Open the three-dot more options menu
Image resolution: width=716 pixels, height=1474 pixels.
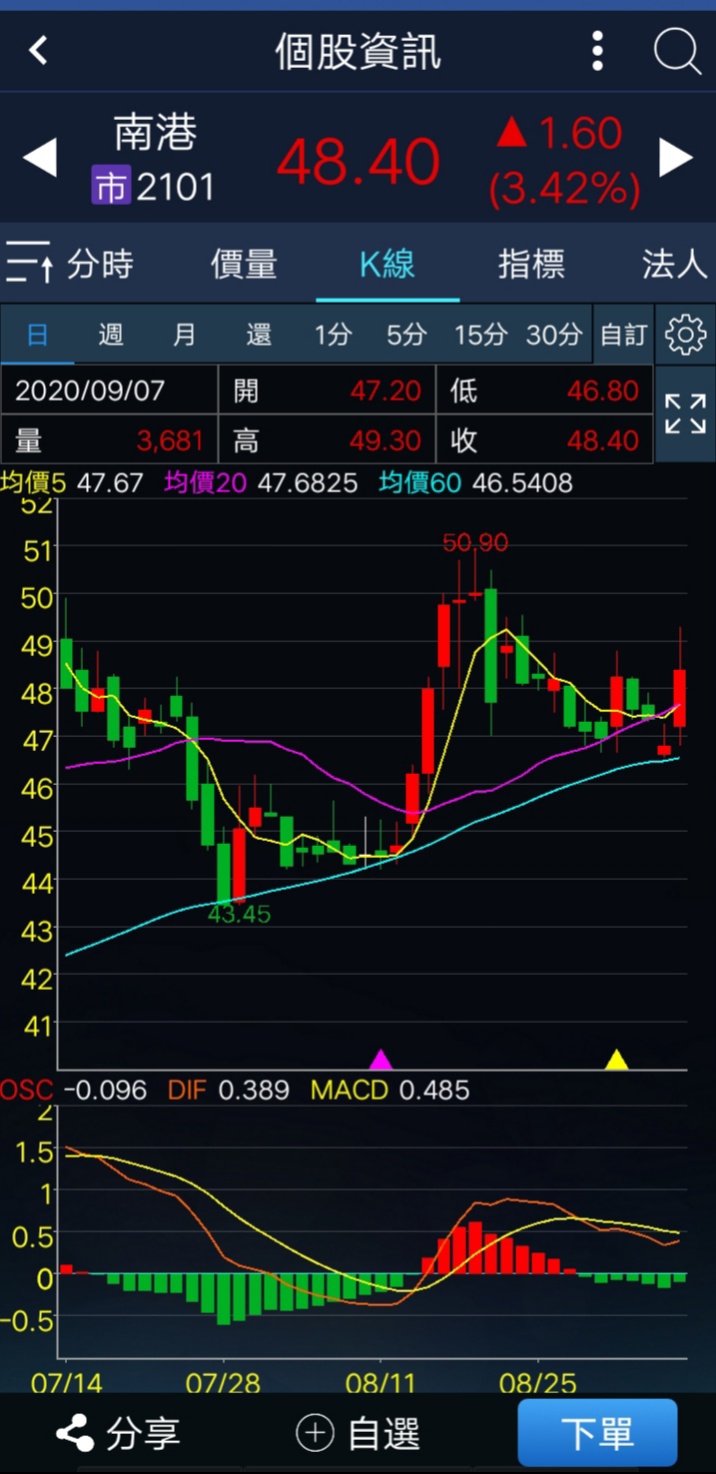click(597, 50)
